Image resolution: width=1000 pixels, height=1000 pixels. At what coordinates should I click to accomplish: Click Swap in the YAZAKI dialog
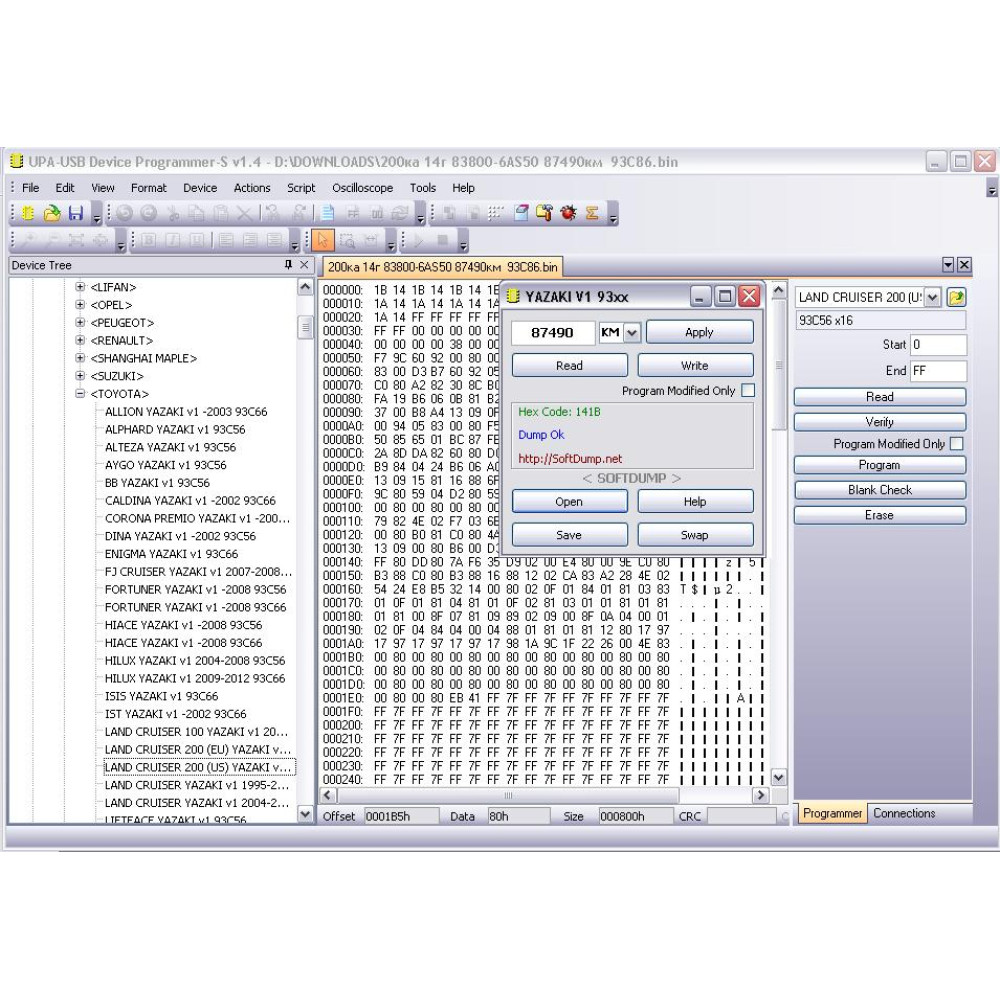click(695, 535)
